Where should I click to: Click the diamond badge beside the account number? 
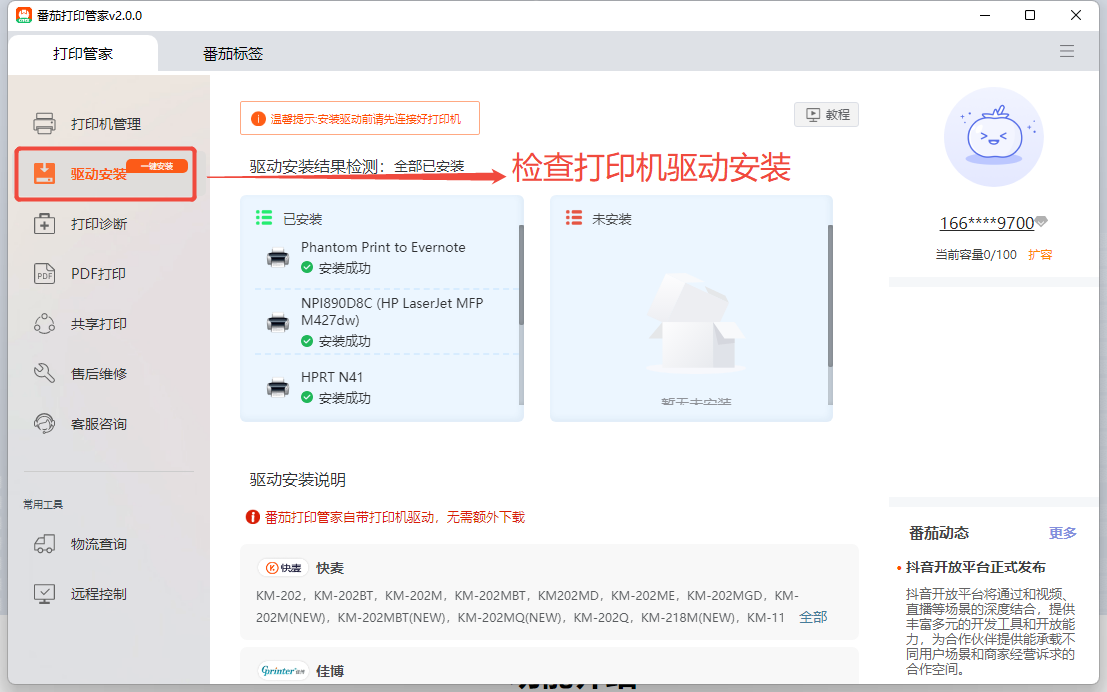tap(1041, 222)
